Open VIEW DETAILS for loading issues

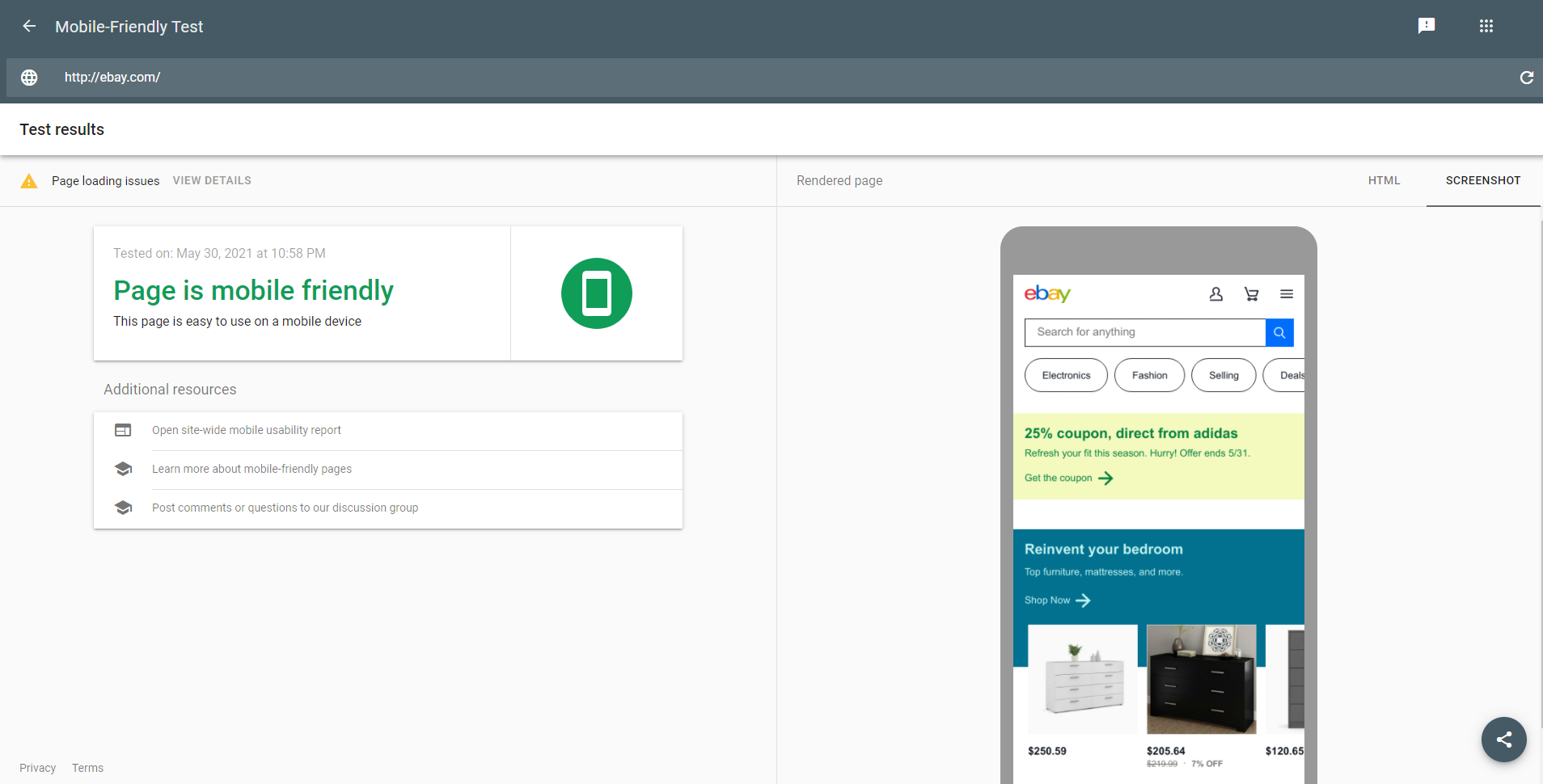click(x=212, y=181)
